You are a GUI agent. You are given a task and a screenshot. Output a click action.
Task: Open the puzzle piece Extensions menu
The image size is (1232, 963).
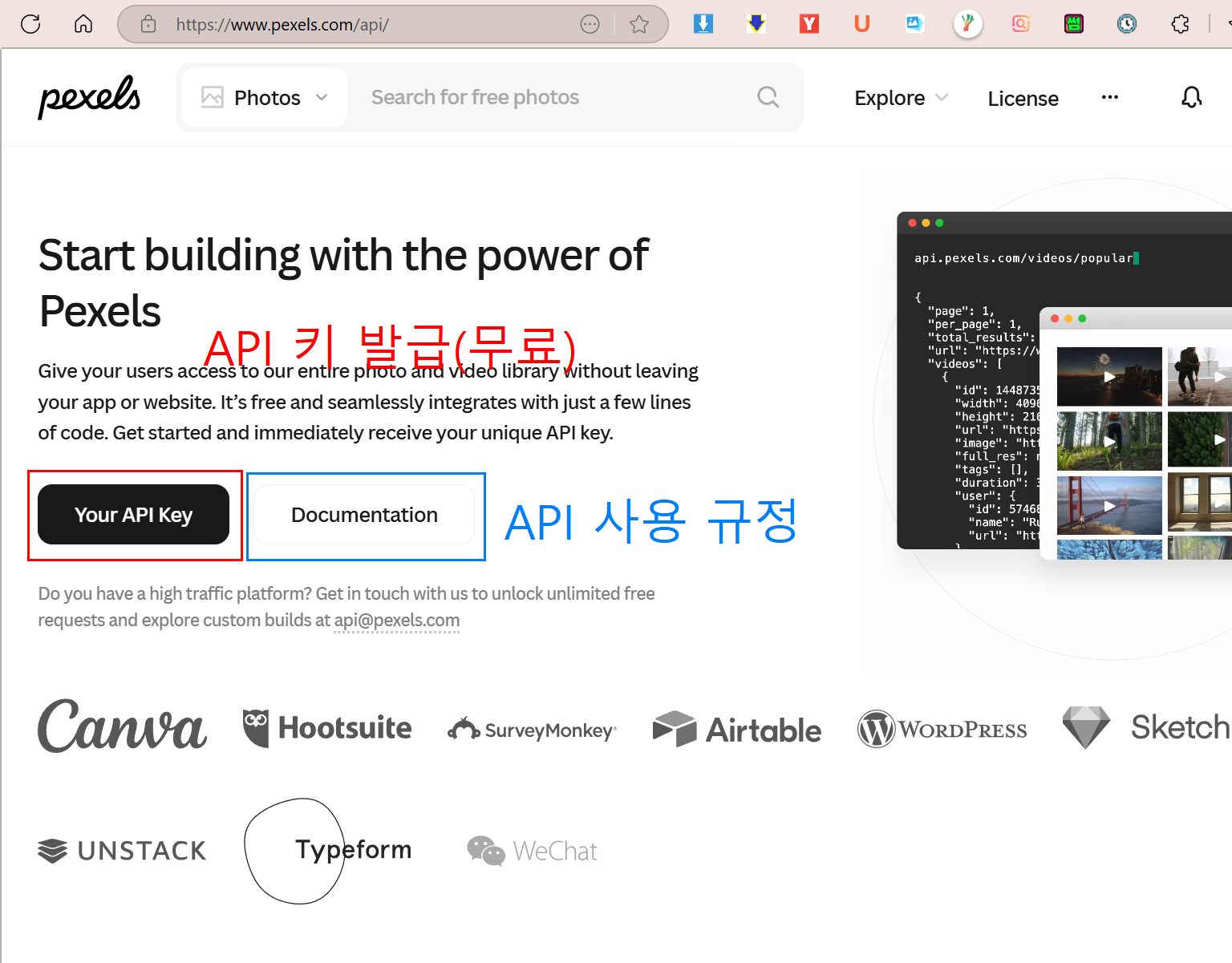click(1180, 24)
